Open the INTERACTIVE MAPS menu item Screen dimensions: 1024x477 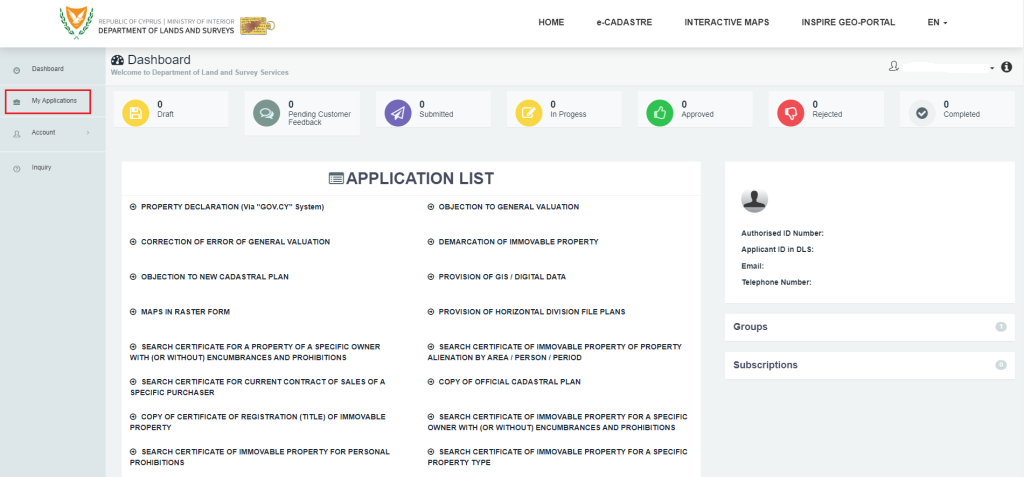pos(727,22)
